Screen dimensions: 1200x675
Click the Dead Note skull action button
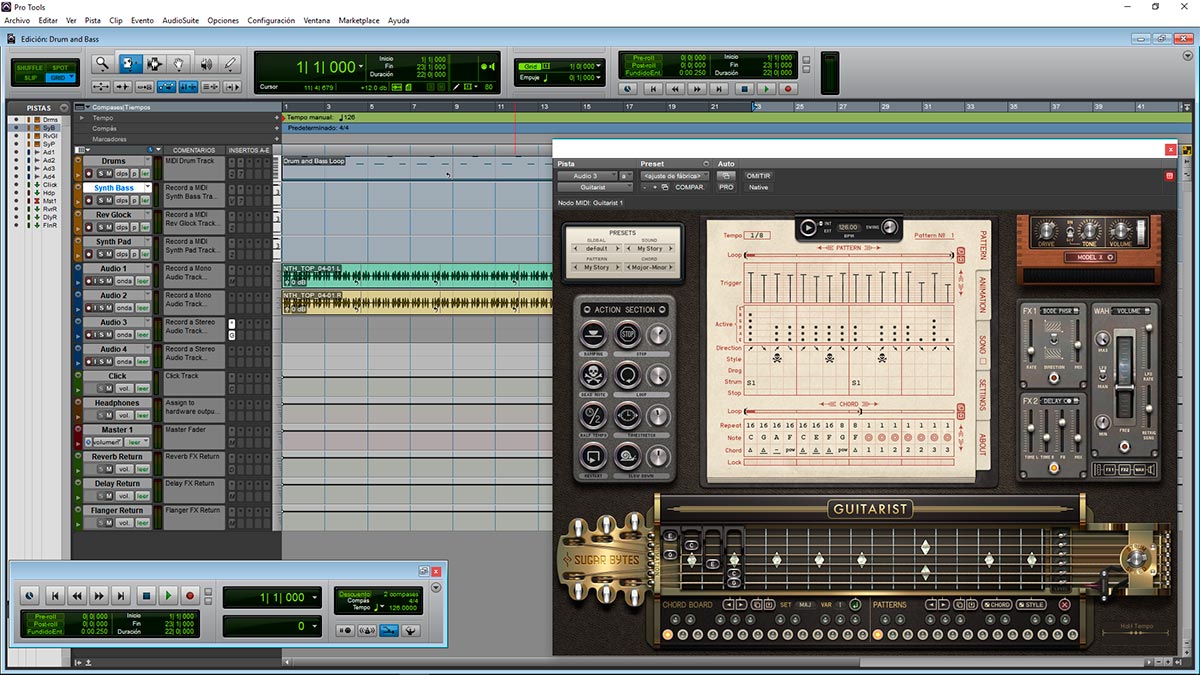click(x=592, y=375)
